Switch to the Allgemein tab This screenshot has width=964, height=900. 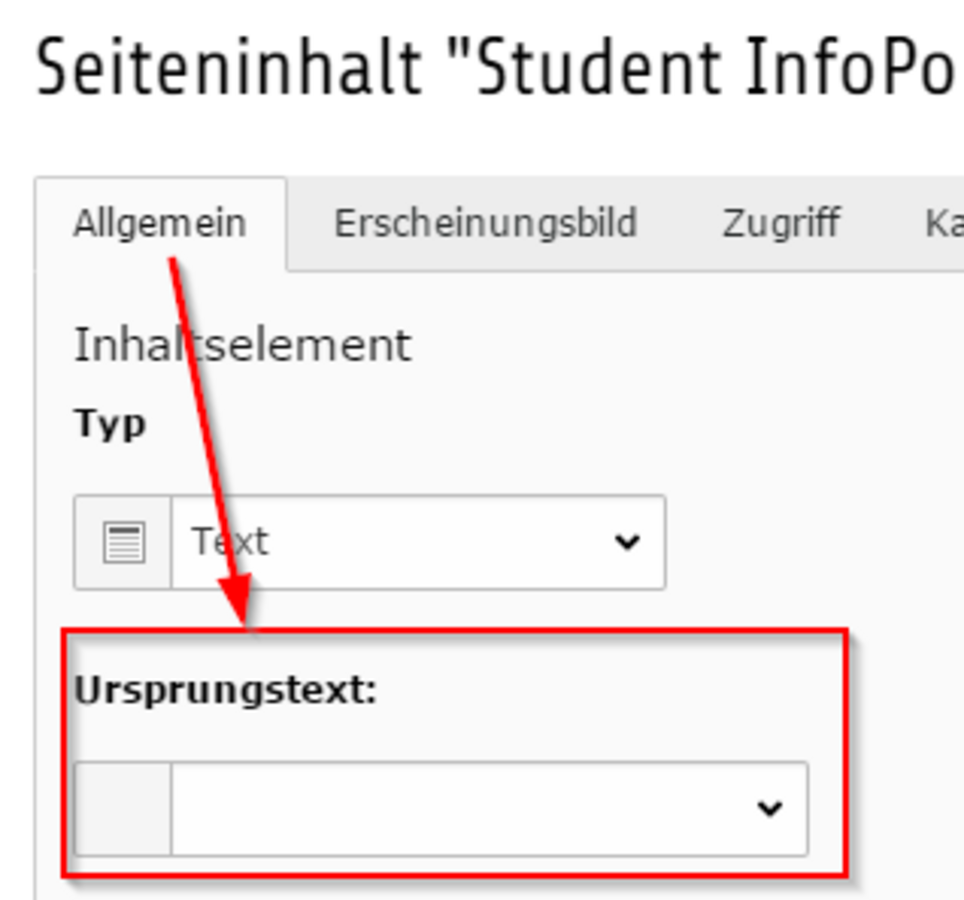160,223
